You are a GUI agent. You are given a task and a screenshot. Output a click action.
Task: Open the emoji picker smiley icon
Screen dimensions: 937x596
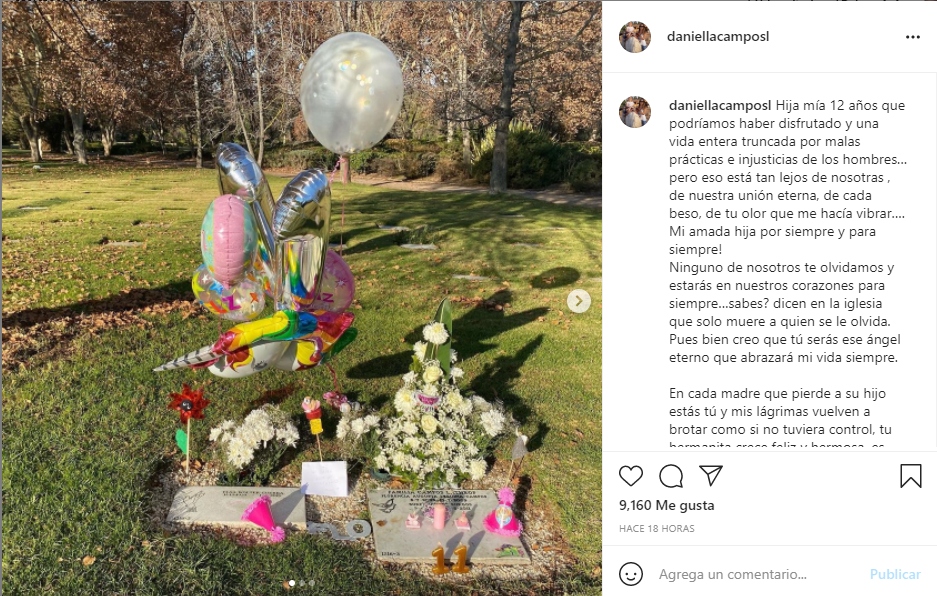click(x=631, y=574)
